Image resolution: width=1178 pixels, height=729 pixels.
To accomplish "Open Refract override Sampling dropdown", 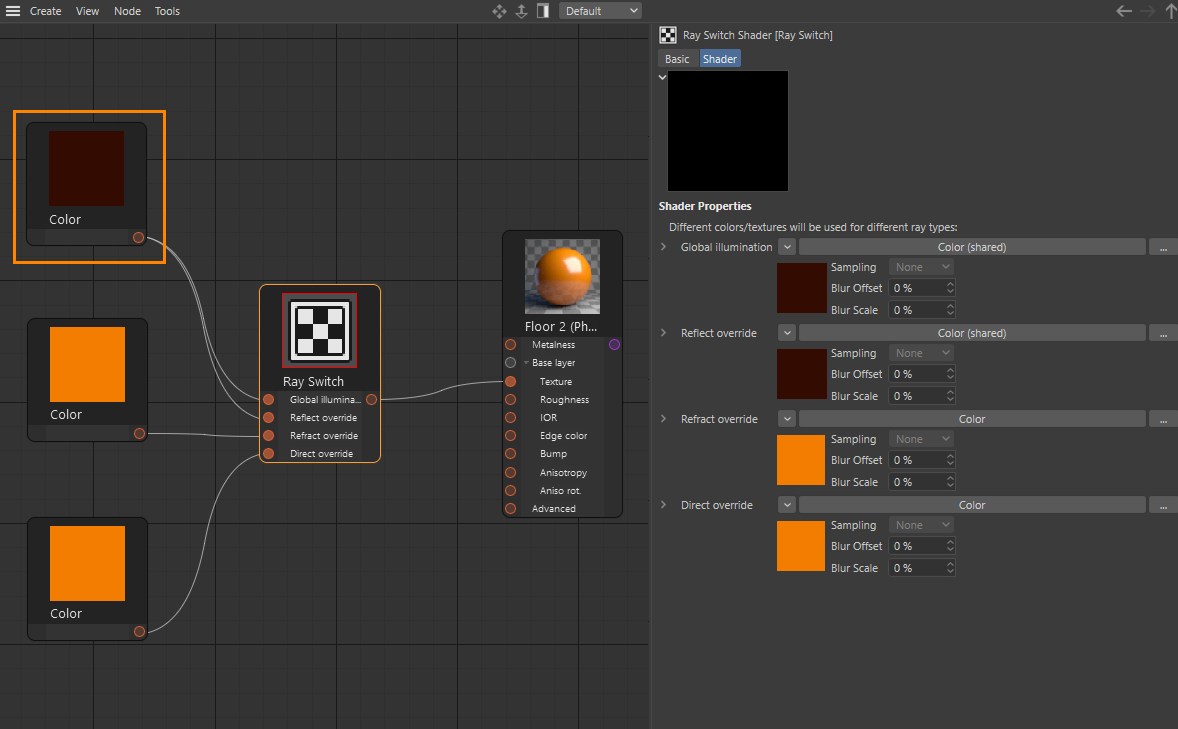I will pos(922,439).
